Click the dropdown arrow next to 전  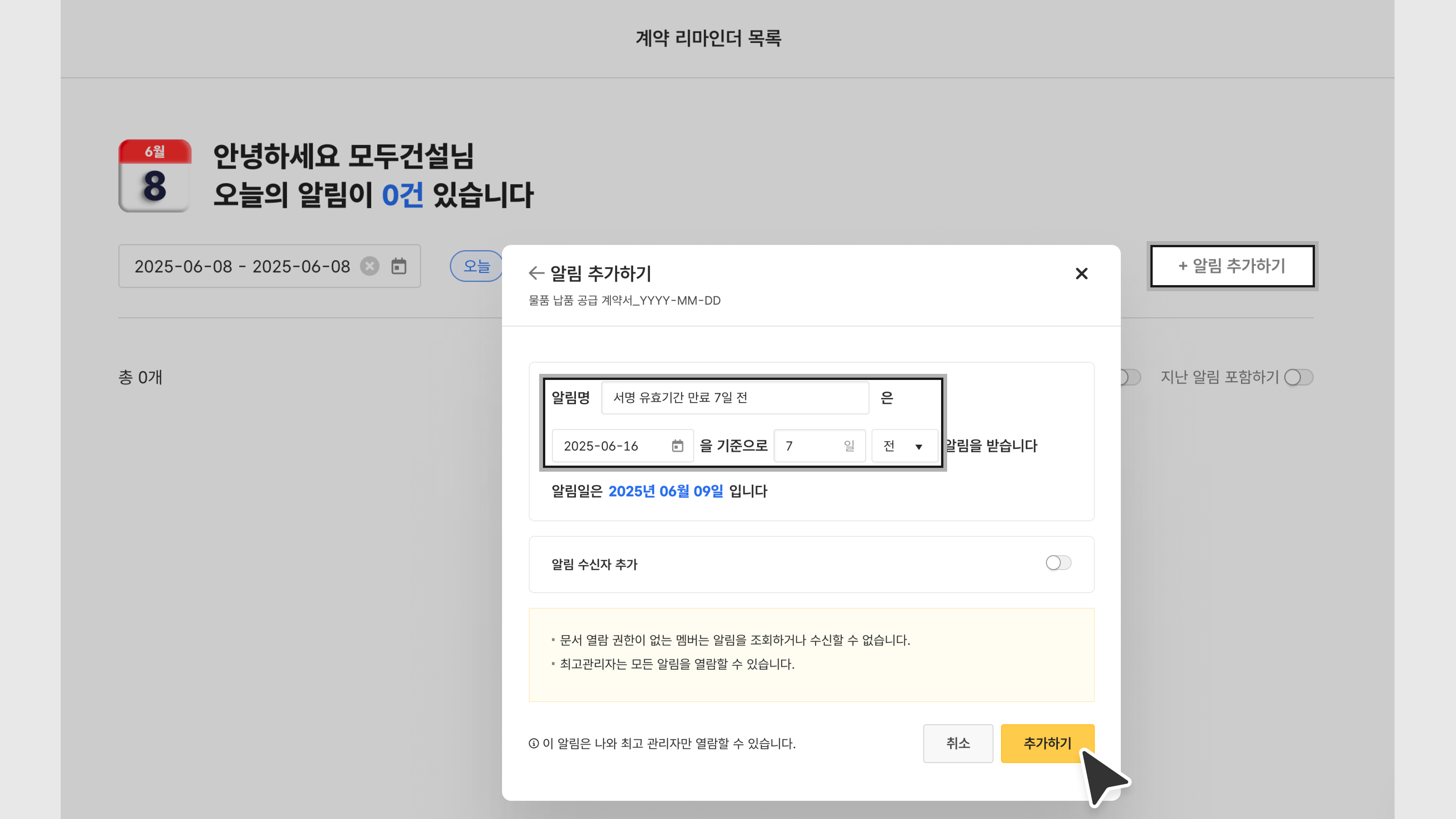(x=918, y=447)
